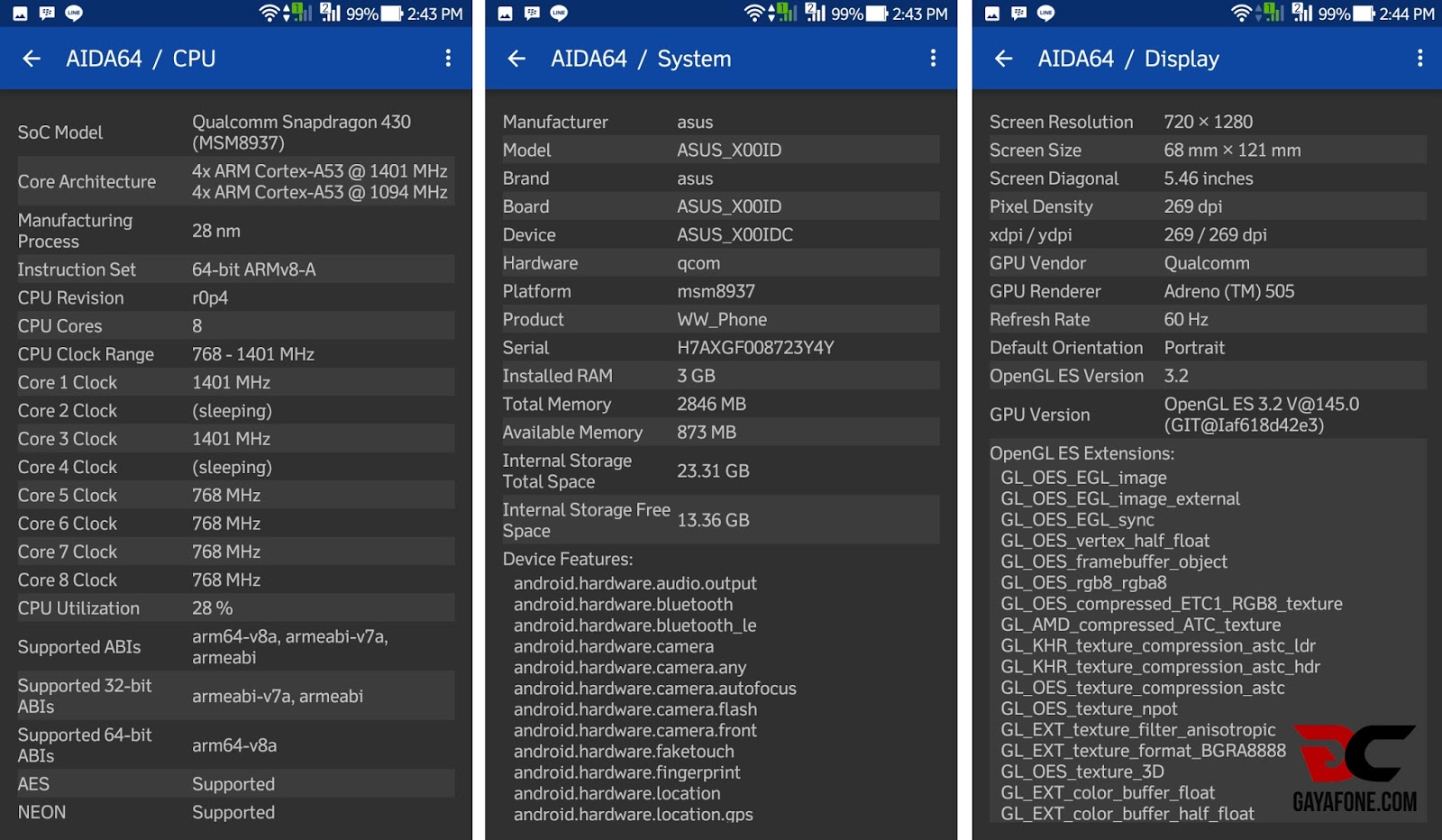Open the three-dot overflow menu on CPU screen
The image size is (1442, 840).
[448, 59]
